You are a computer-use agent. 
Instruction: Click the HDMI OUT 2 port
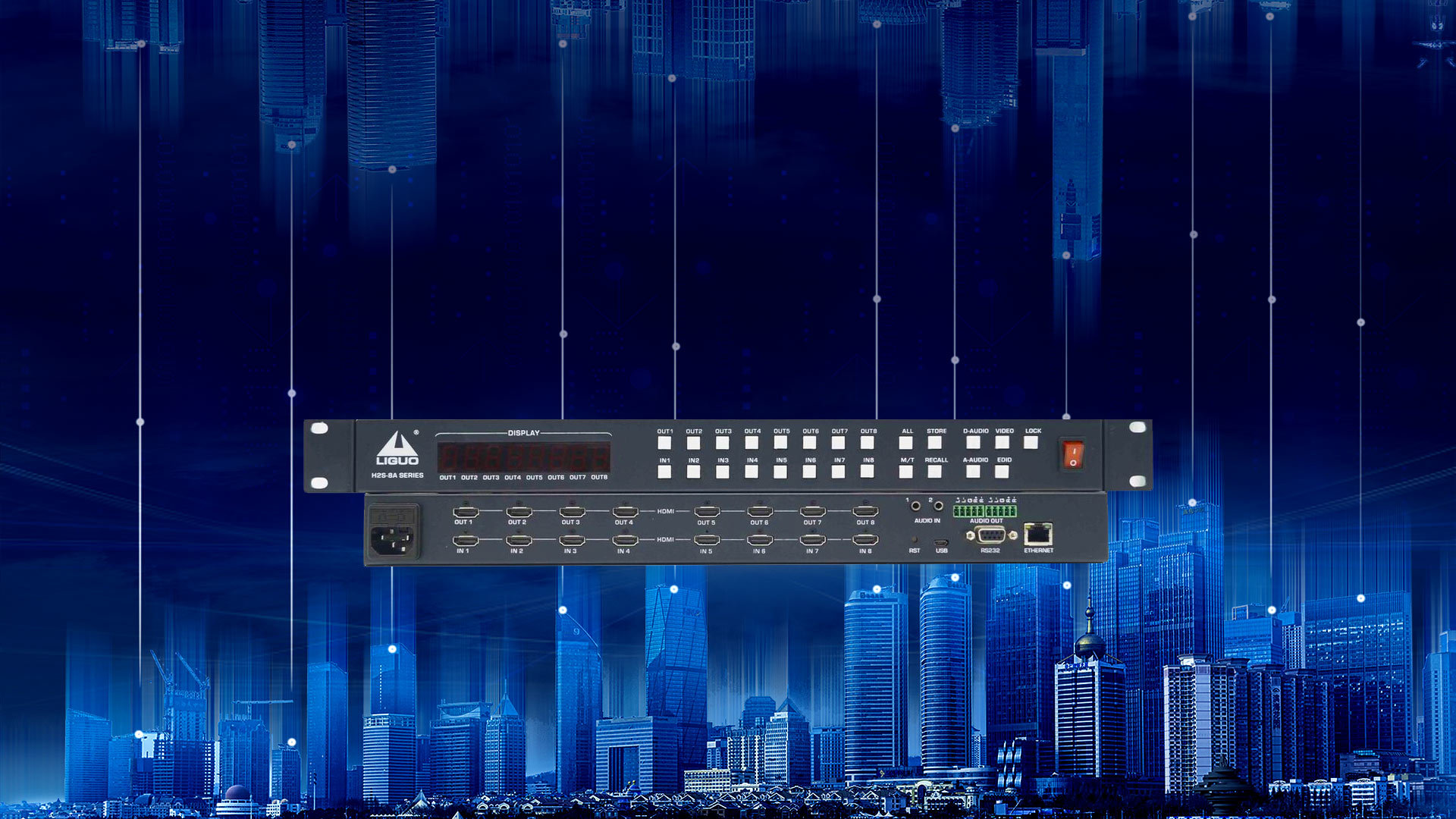[x=519, y=511]
